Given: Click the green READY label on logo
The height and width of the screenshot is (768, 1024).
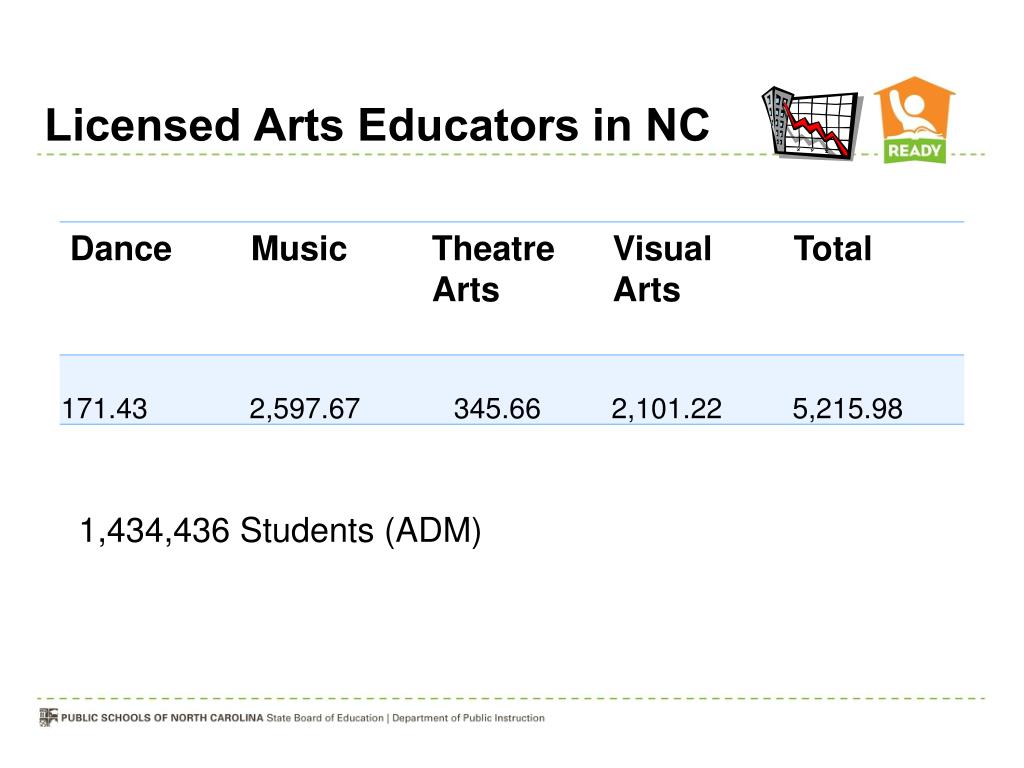Looking at the screenshot, I should pyautogui.click(x=914, y=151).
